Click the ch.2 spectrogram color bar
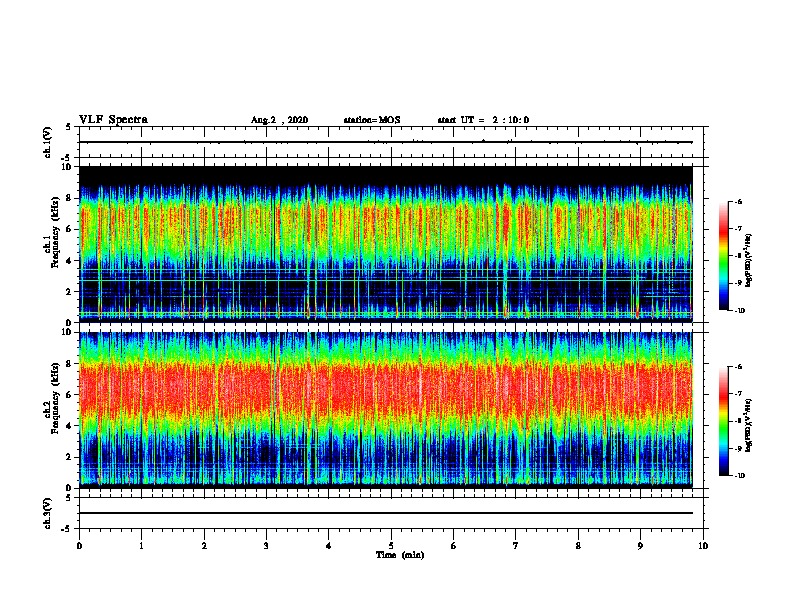 (x=724, y=421)
